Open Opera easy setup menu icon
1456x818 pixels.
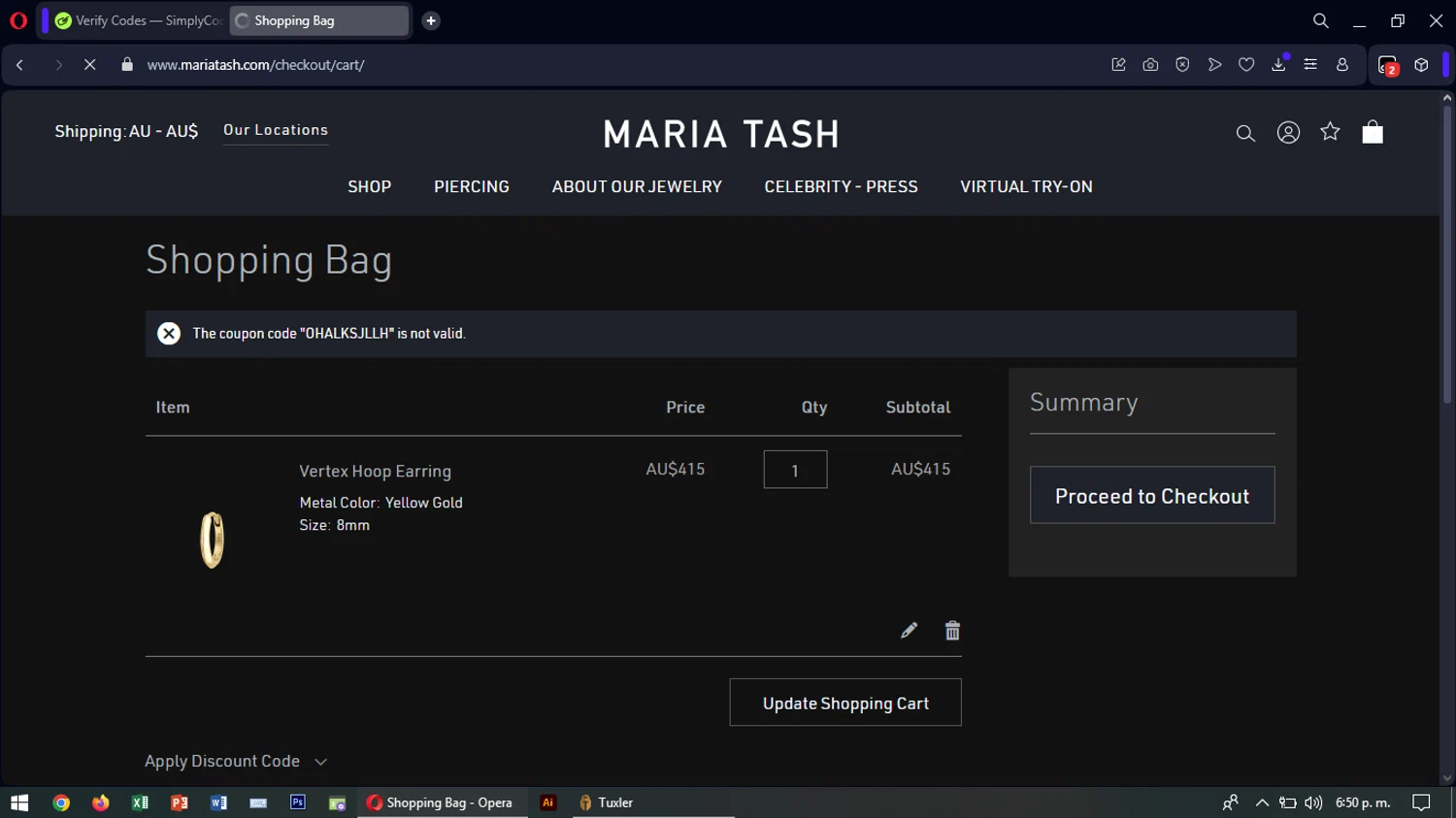(x=1310, y=65)
